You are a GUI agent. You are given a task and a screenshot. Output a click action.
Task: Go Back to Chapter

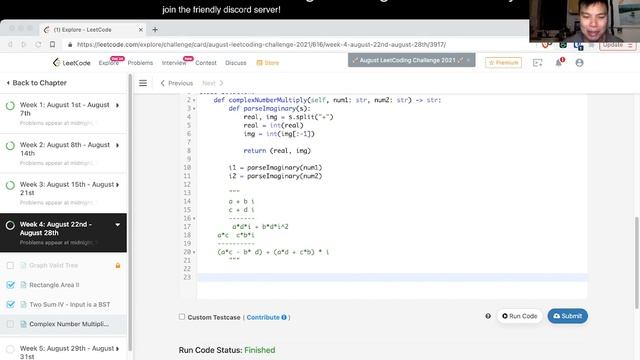tap(36, 83)
